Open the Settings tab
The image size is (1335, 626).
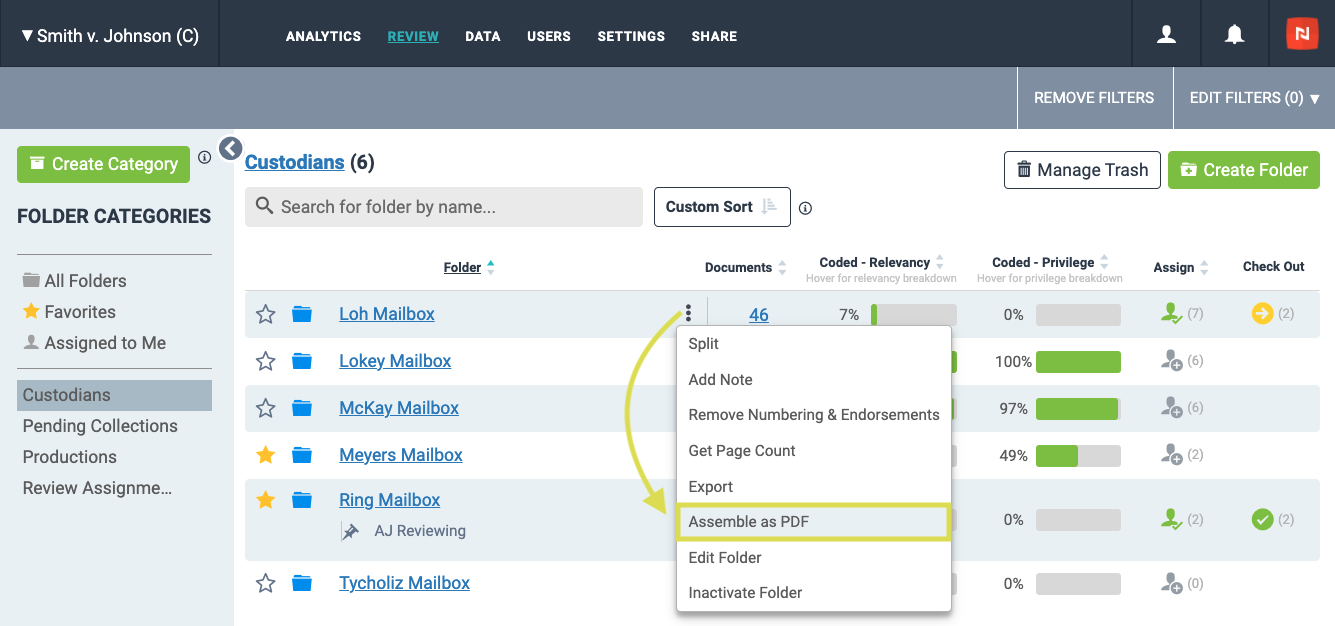tap(631, 36)
